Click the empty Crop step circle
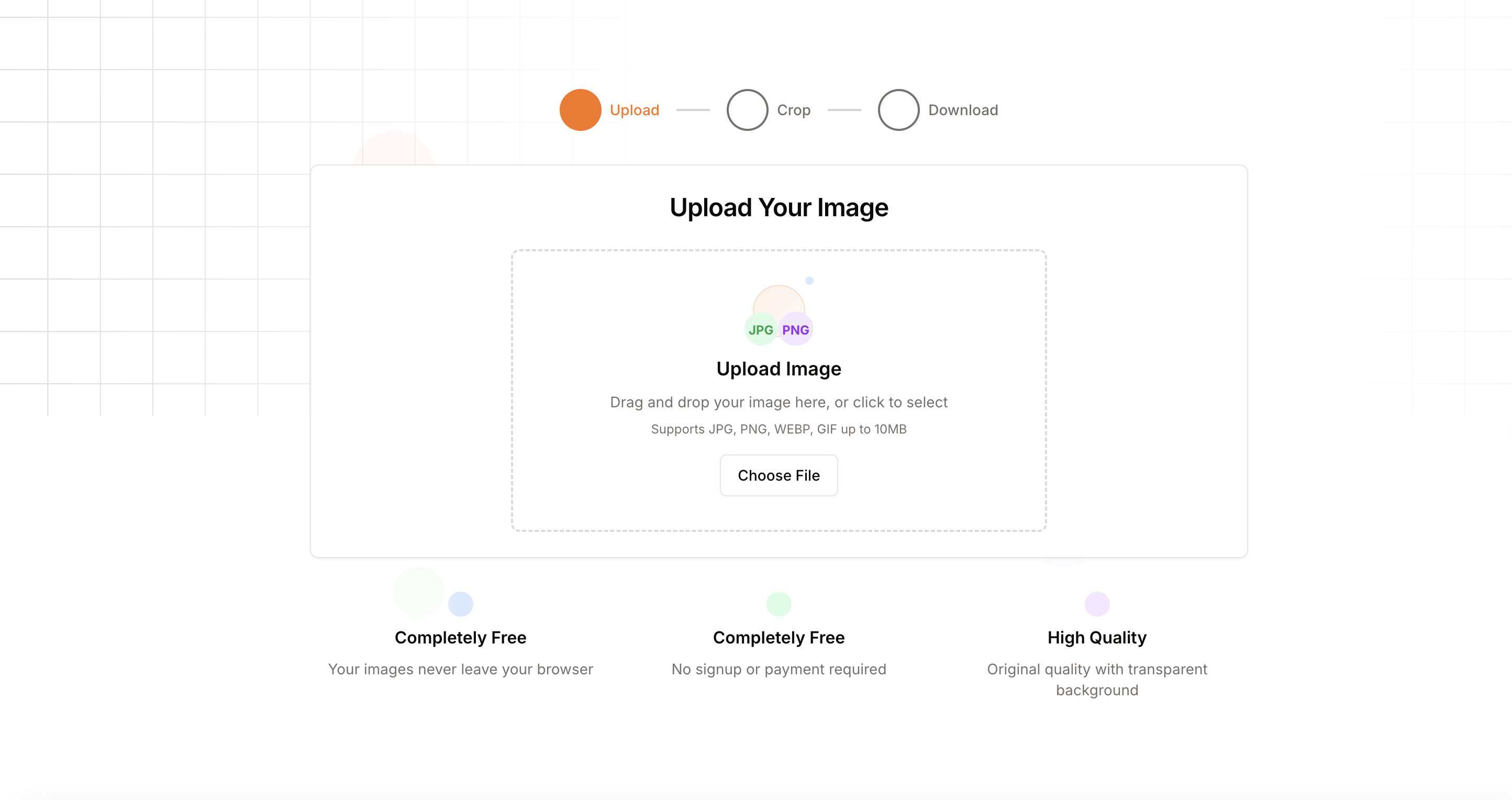1512x800 pixels. pos(747,110)
